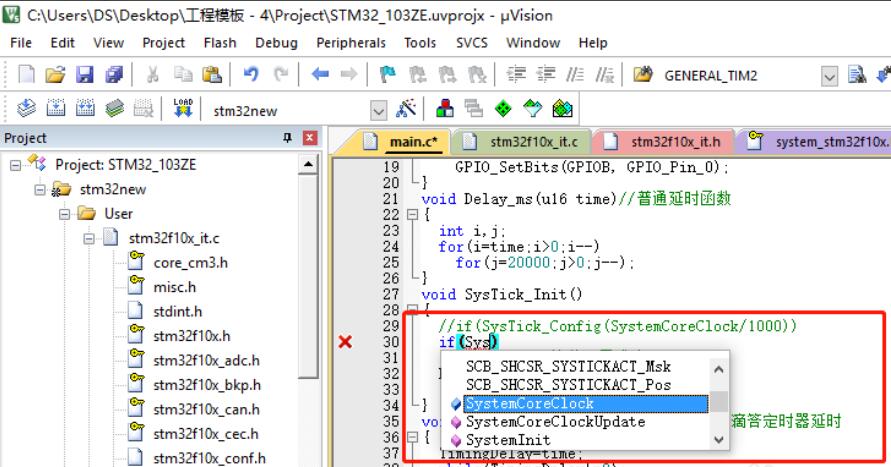Switch to the stm32f10x_it.h tab
Screen dimensions: 891x467
[672, 142]
